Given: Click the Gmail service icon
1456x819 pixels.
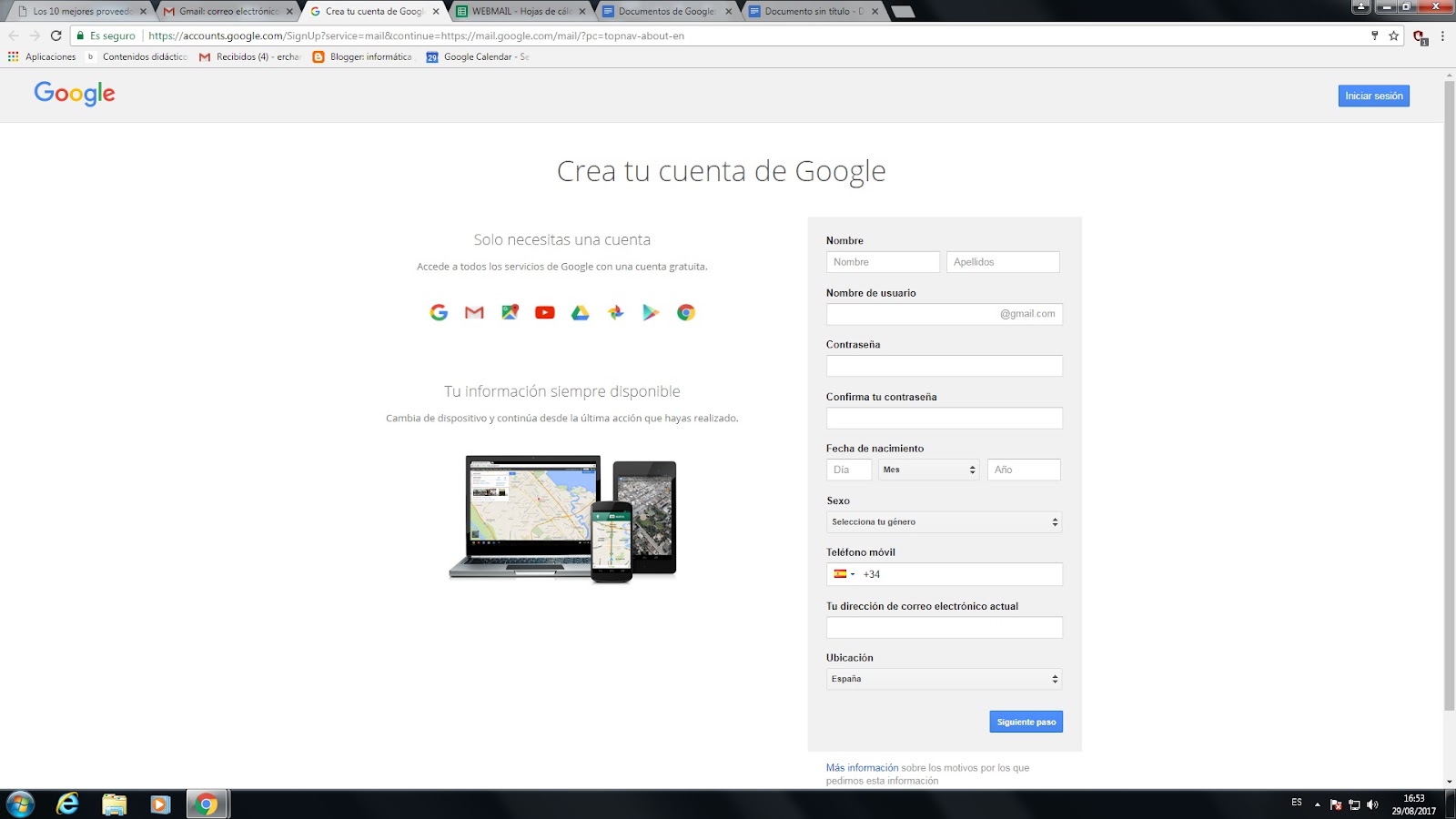Looking at the screenshot, I should (474, 312).
